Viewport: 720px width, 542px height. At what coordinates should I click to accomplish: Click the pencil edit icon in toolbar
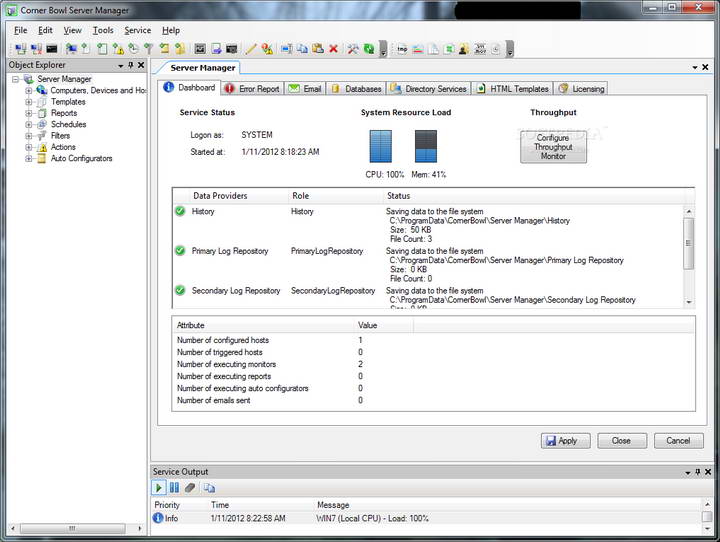pyautogui.click(x=251, y=48)
